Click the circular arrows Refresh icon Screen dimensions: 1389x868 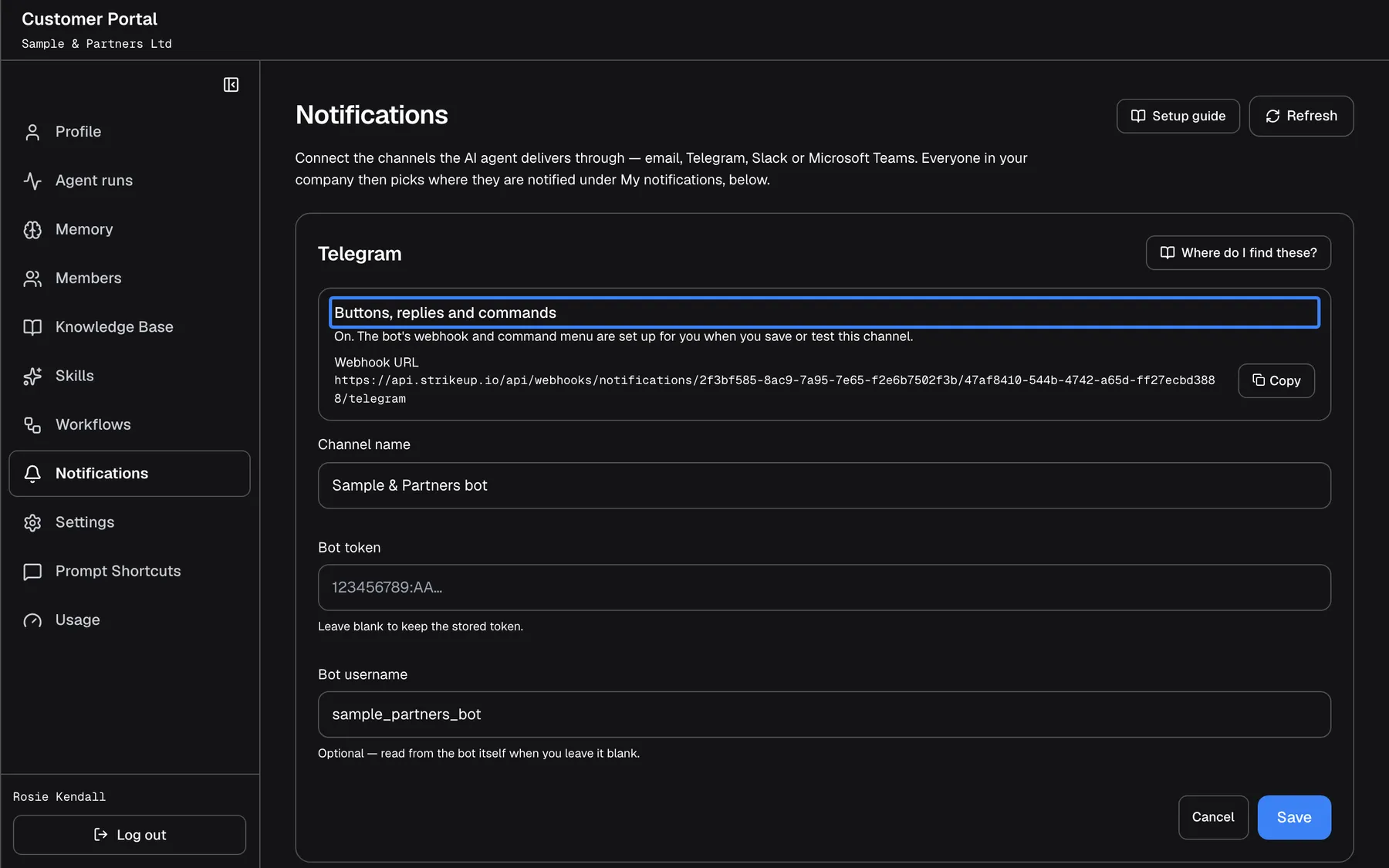[1272, 116]
